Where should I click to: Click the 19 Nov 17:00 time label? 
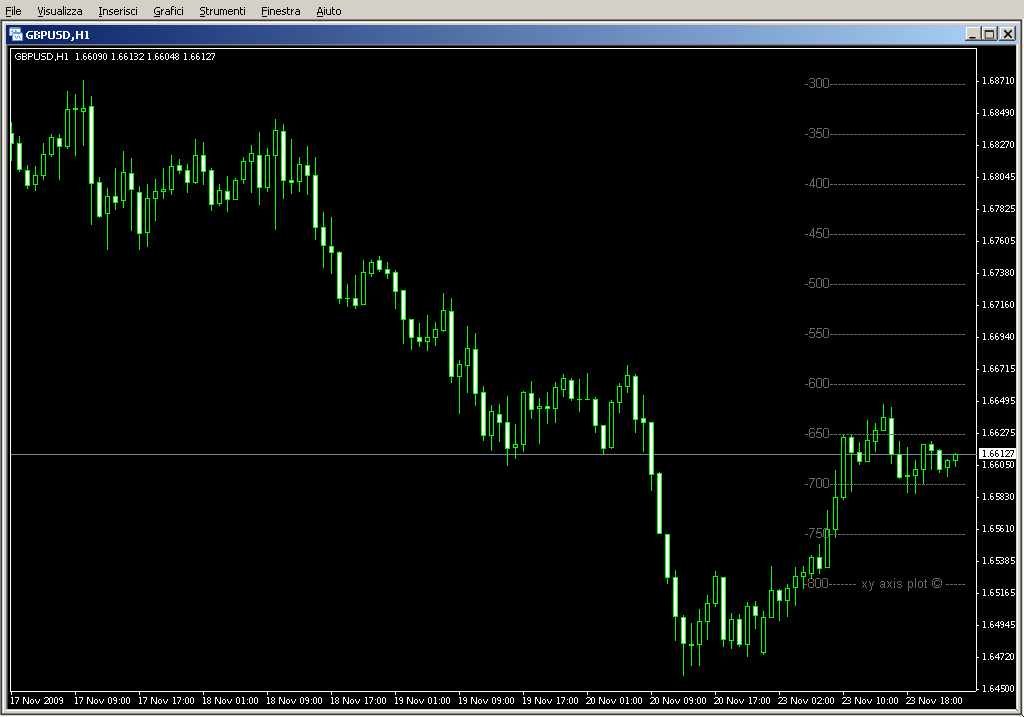(x=550, y=701)
